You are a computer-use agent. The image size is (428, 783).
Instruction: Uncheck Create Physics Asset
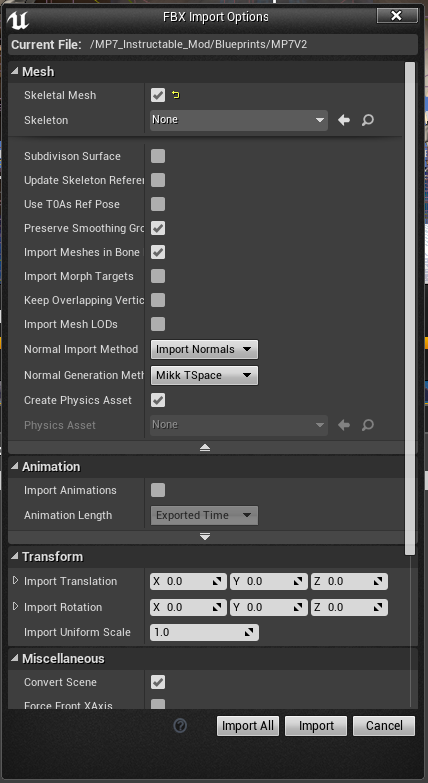click(x=158, y=400)
